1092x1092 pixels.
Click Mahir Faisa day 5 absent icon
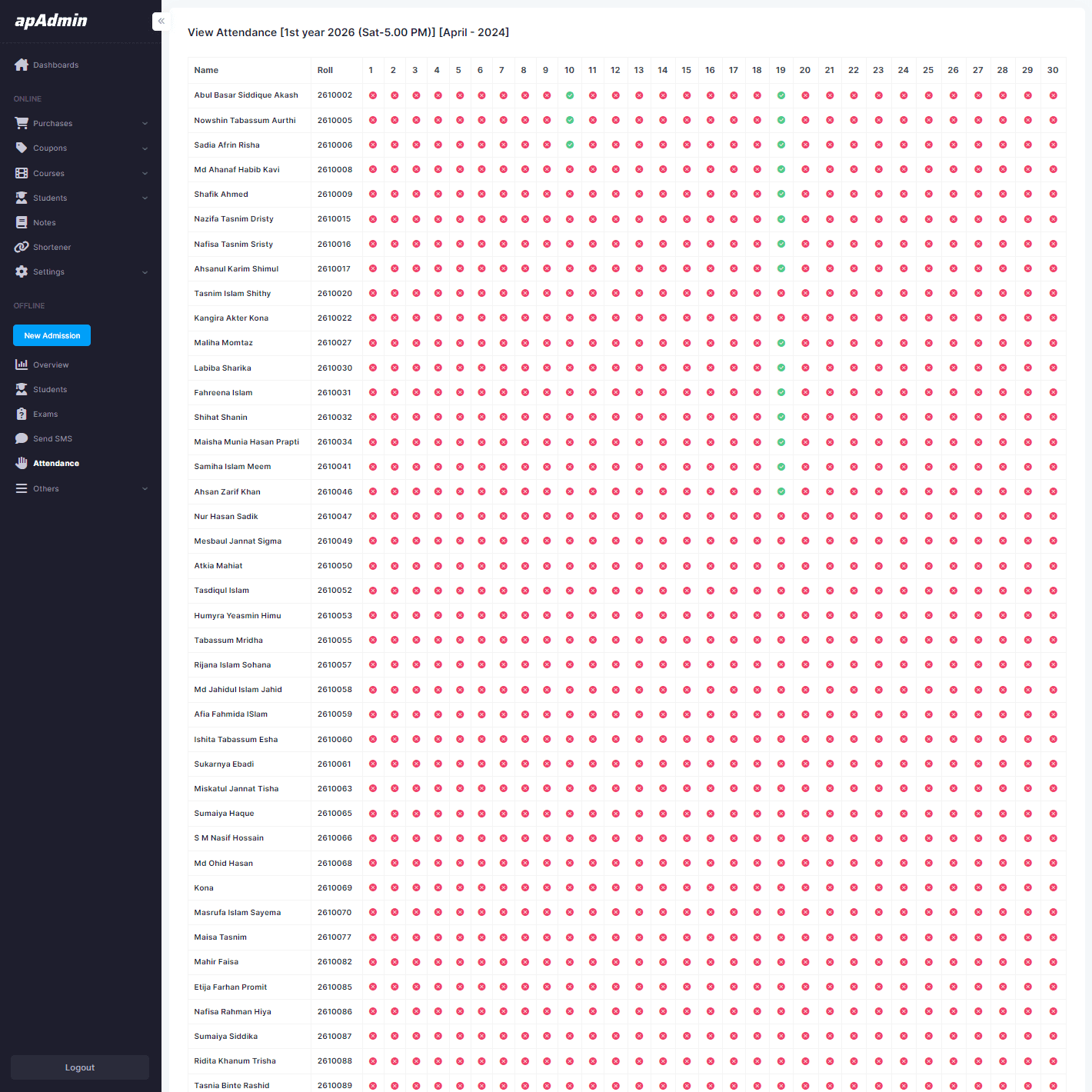[x=460, y=962]
